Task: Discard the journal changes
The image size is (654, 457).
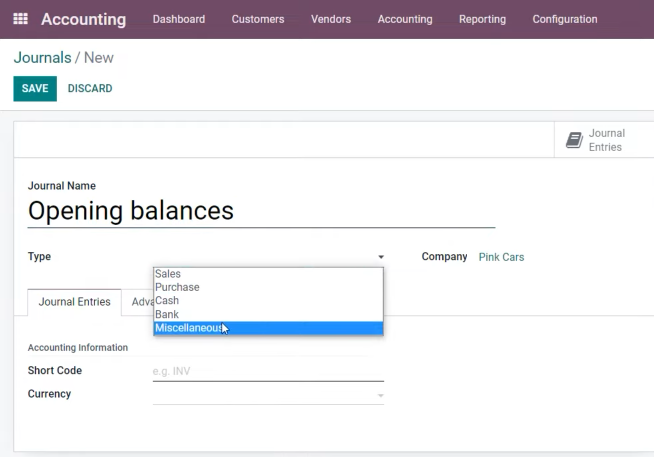Action: [x=90, y=88]
